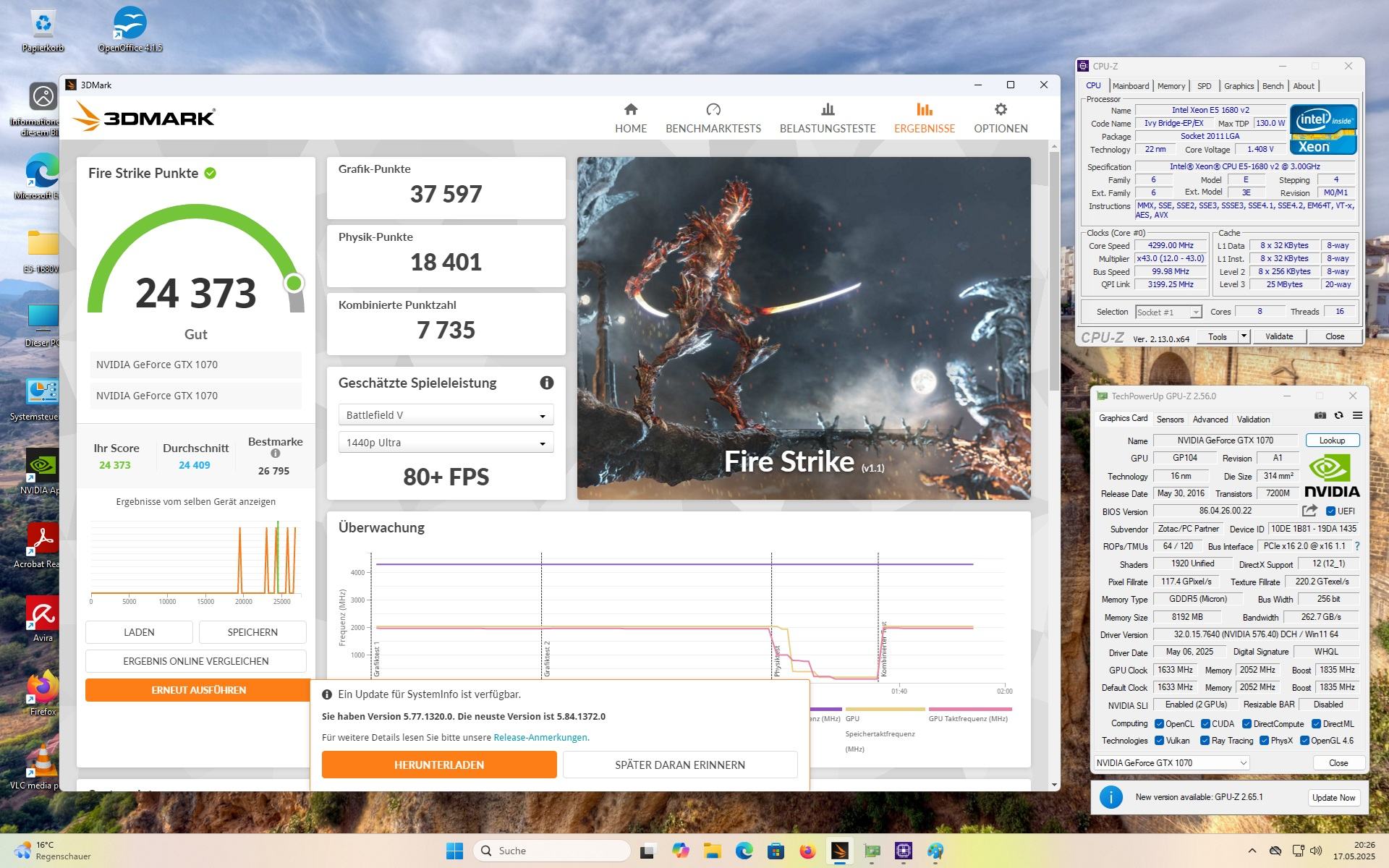
Task: Open the Release-Anmerkungen link
Action: point(540,738)
